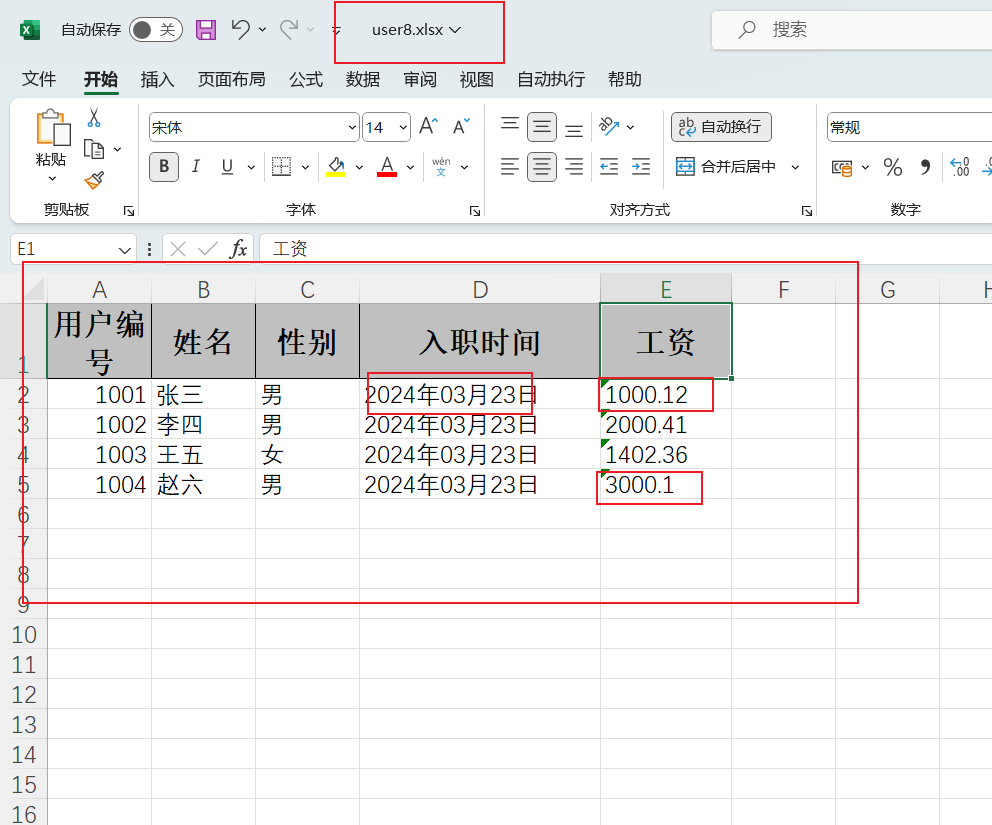Screen dimensions: 992x825
Task: Click the Format Painter brush icon
Action: point(94,180)
